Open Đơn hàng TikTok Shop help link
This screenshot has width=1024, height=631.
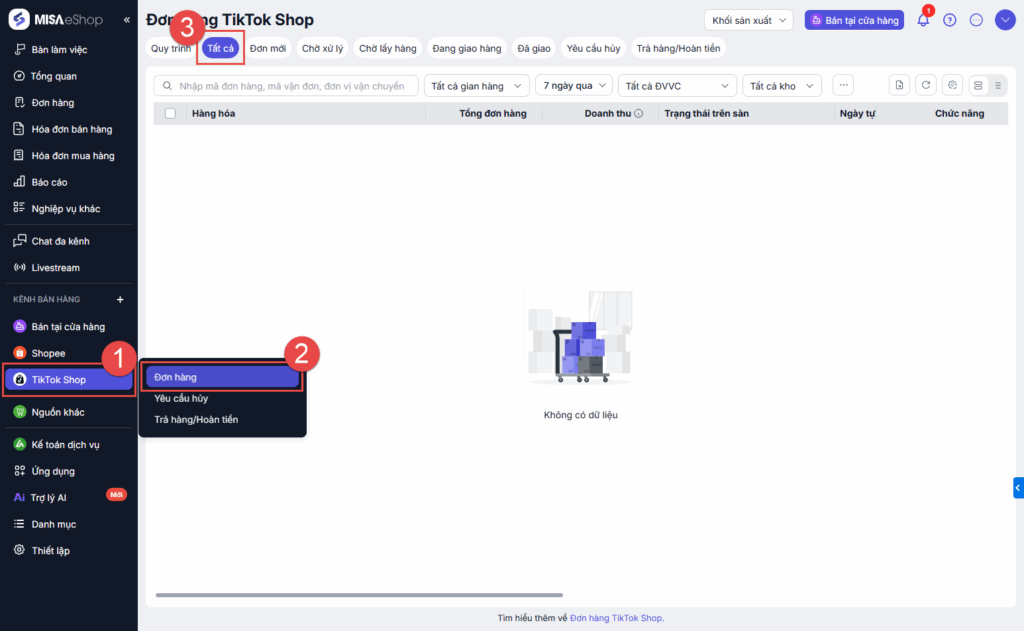coord(616,618)
